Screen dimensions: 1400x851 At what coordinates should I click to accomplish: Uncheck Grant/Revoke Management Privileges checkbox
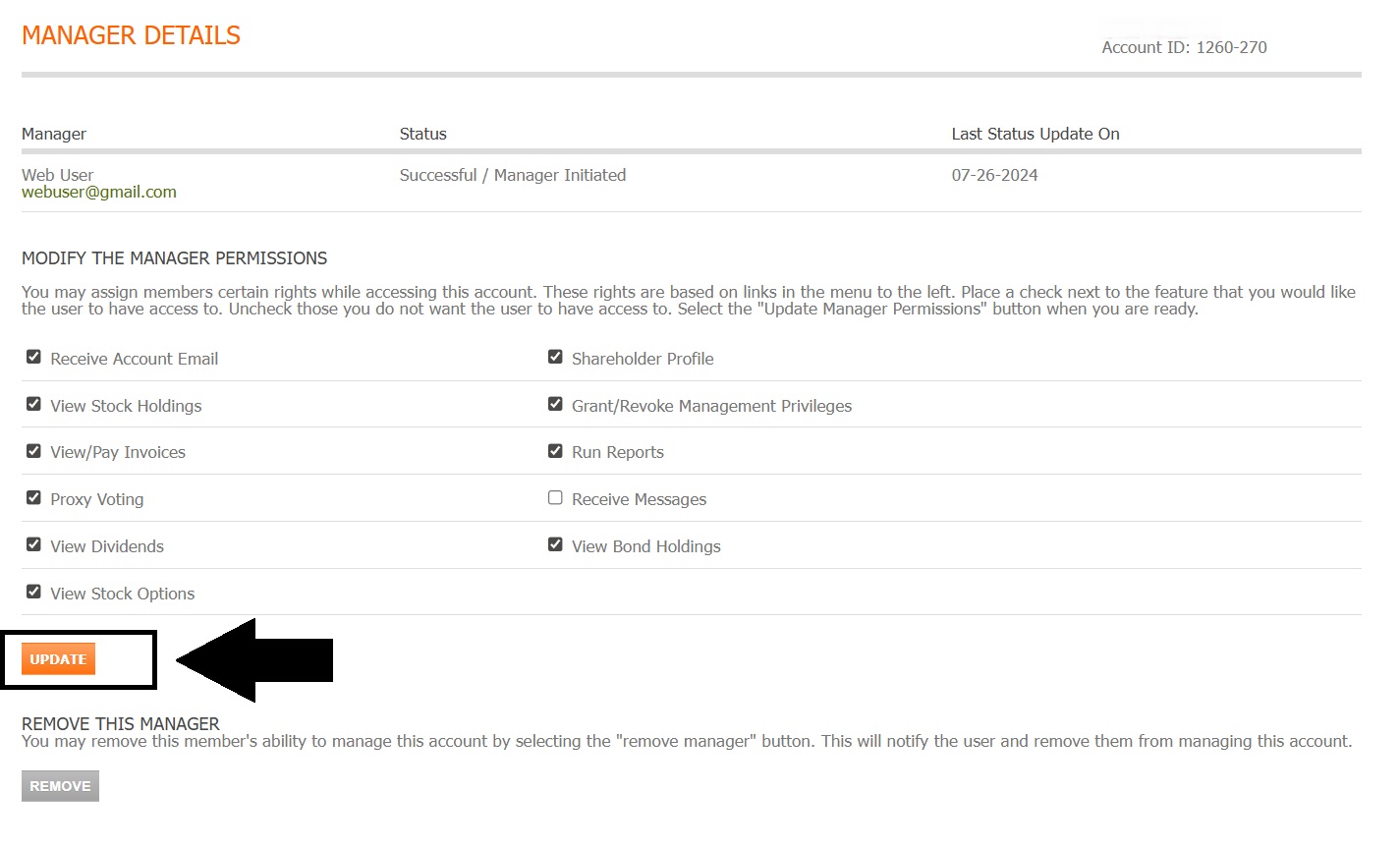tap(555, 404)
